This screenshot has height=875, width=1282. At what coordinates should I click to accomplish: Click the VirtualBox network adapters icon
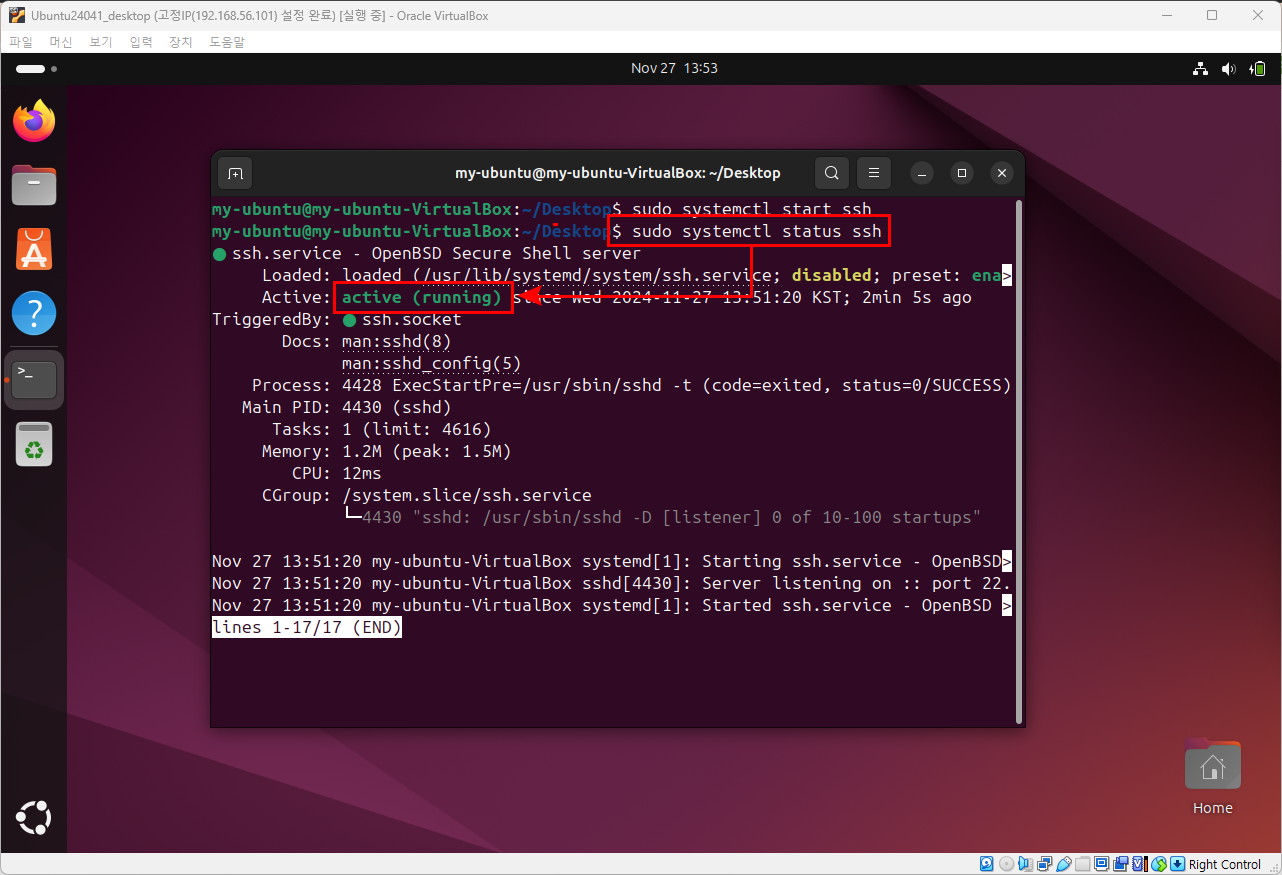coord(1045,864)
